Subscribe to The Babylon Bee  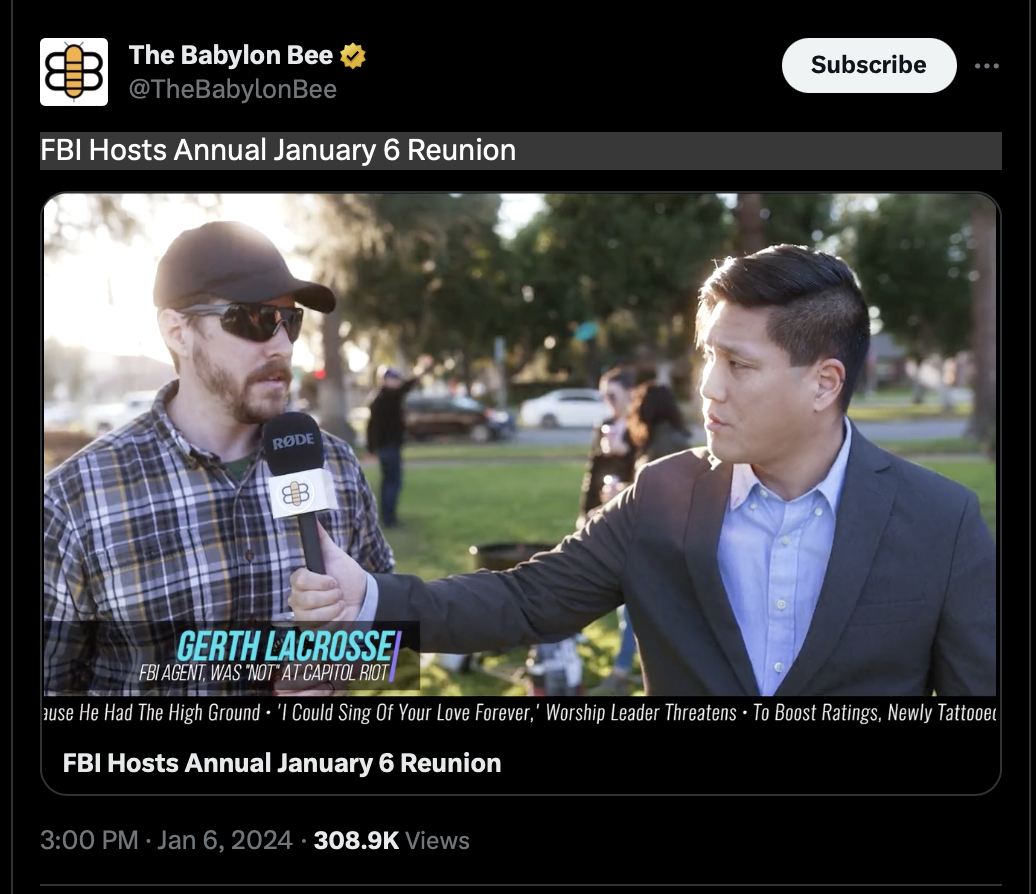[869, 65]
